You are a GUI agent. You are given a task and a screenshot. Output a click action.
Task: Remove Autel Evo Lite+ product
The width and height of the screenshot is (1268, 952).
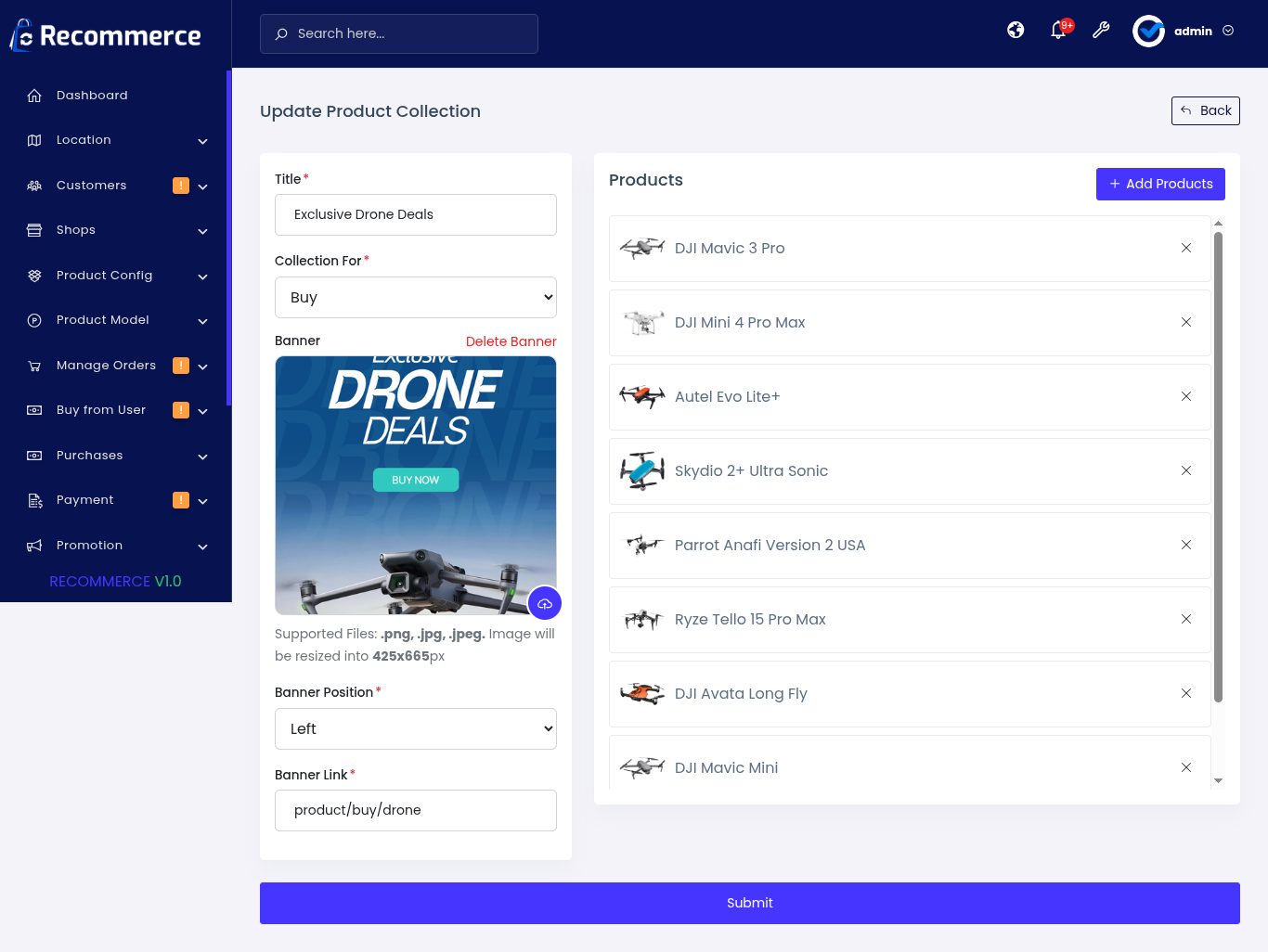[1186, 396]
